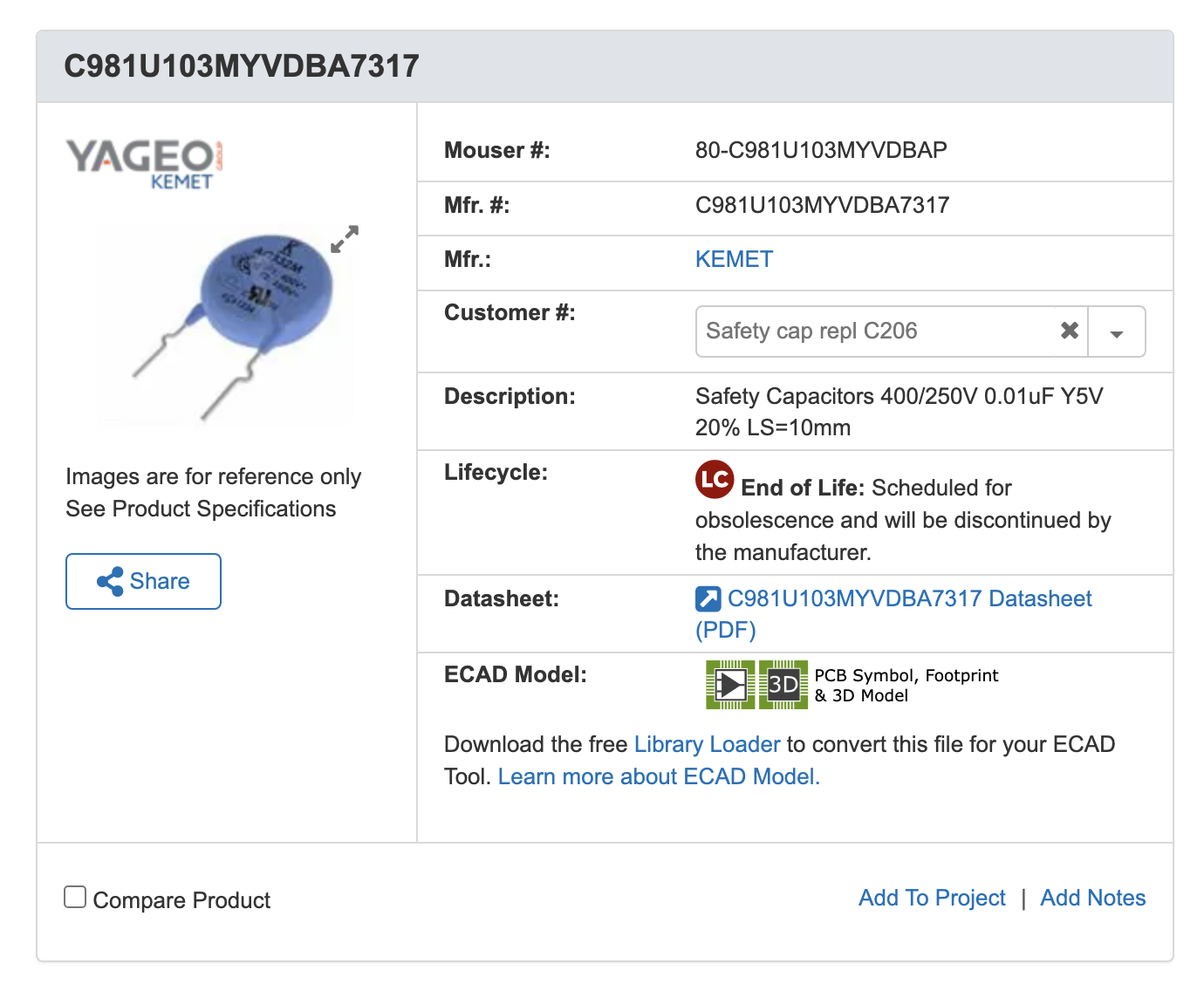Click the PCB Symbol, Footprint & 3D Model text
This screenshot has height=991, width=1204.
click(x=906, y=685)
